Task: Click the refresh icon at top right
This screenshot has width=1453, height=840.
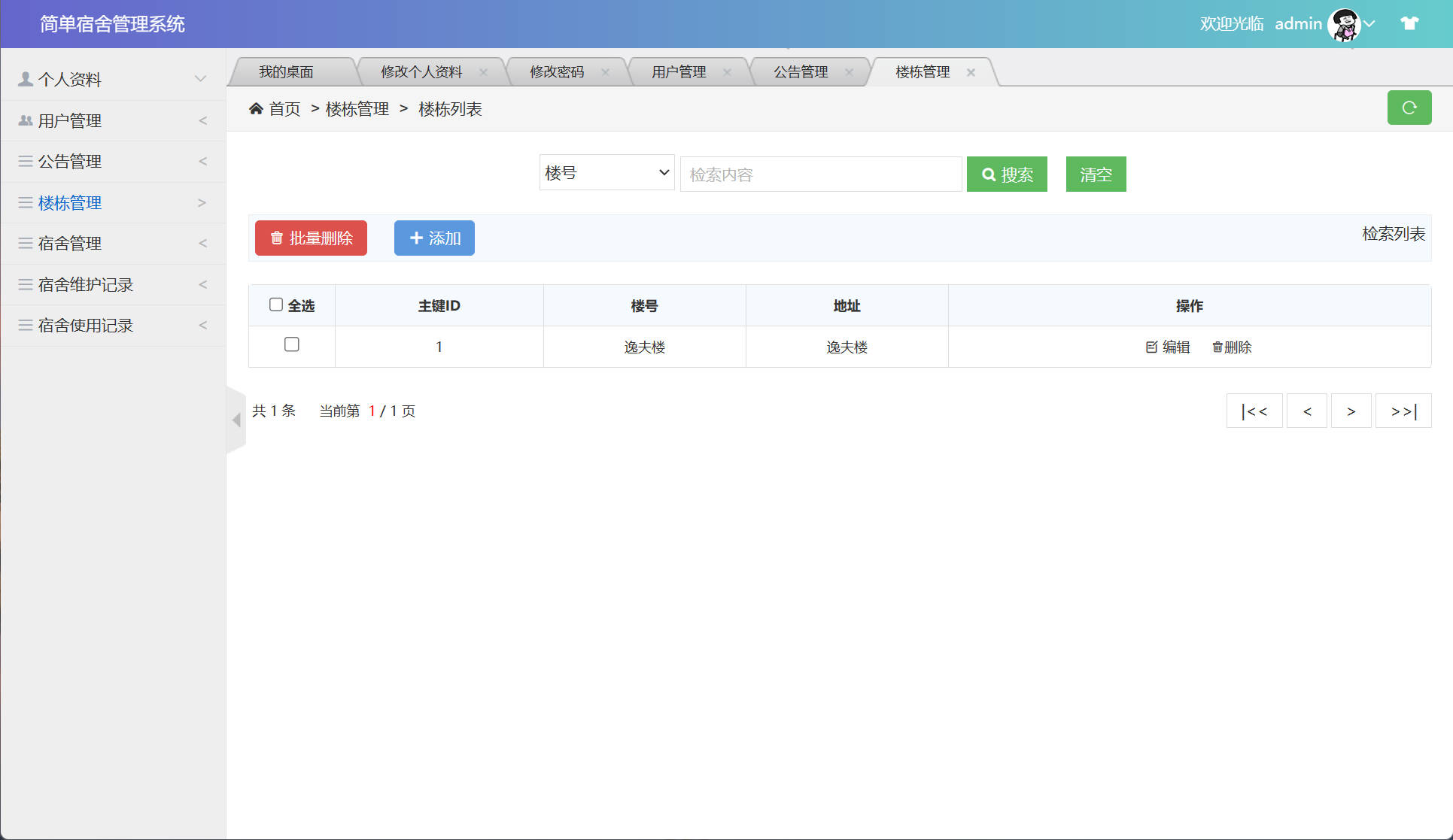Action: [1409, 108]
